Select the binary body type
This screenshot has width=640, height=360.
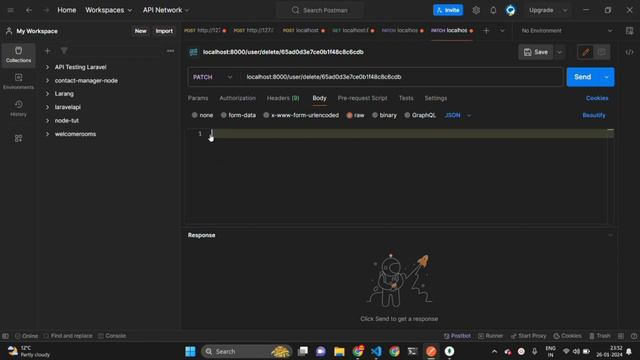pos(384,116)
